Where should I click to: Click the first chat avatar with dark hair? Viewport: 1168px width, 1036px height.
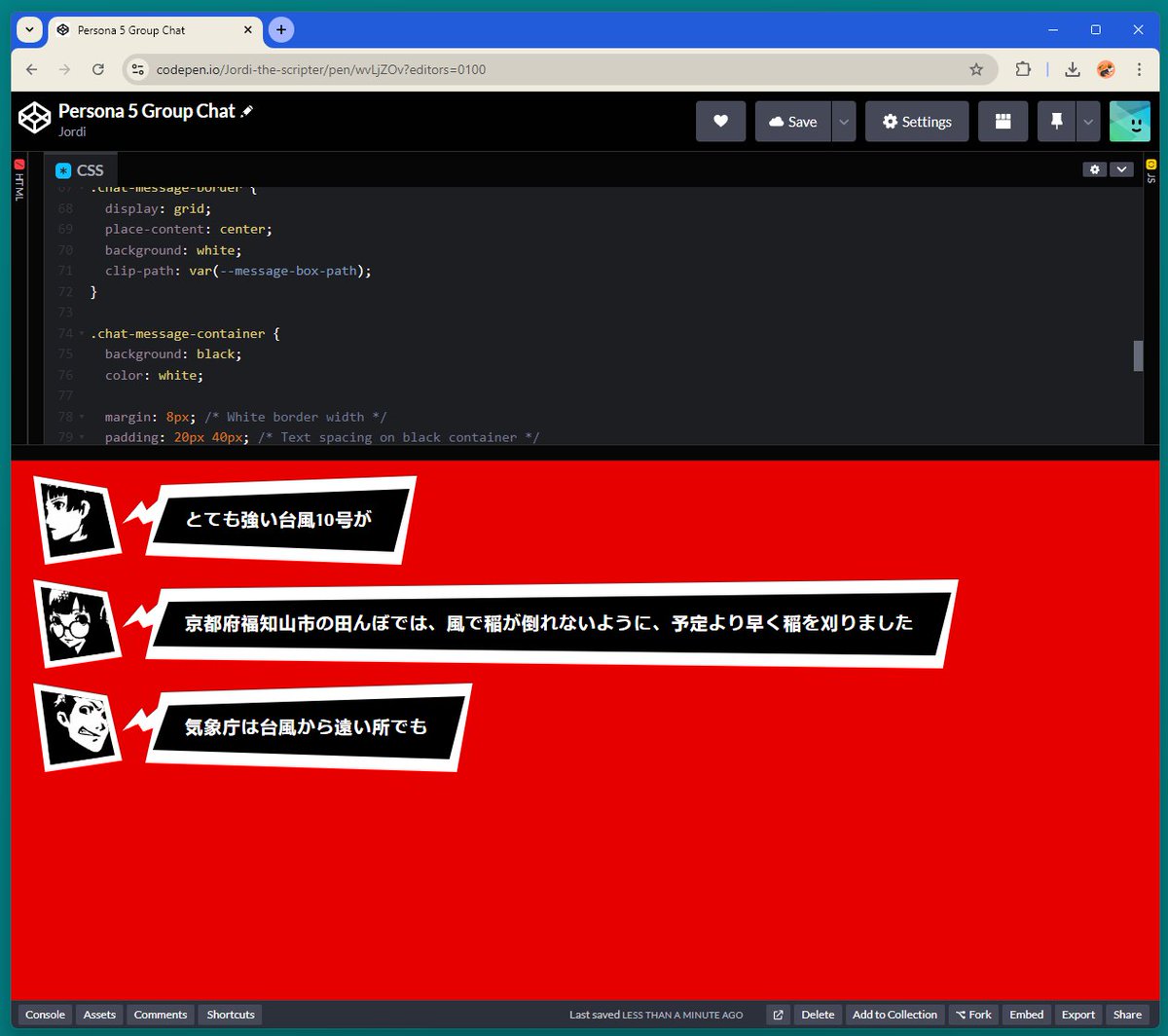tap(77, 518)
